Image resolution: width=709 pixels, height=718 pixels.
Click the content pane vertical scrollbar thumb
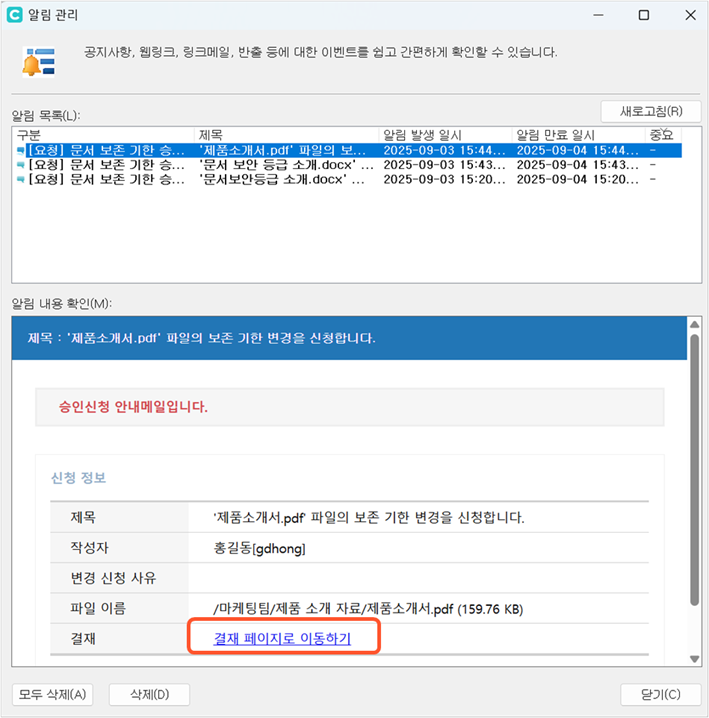click(x=694, y=470)
